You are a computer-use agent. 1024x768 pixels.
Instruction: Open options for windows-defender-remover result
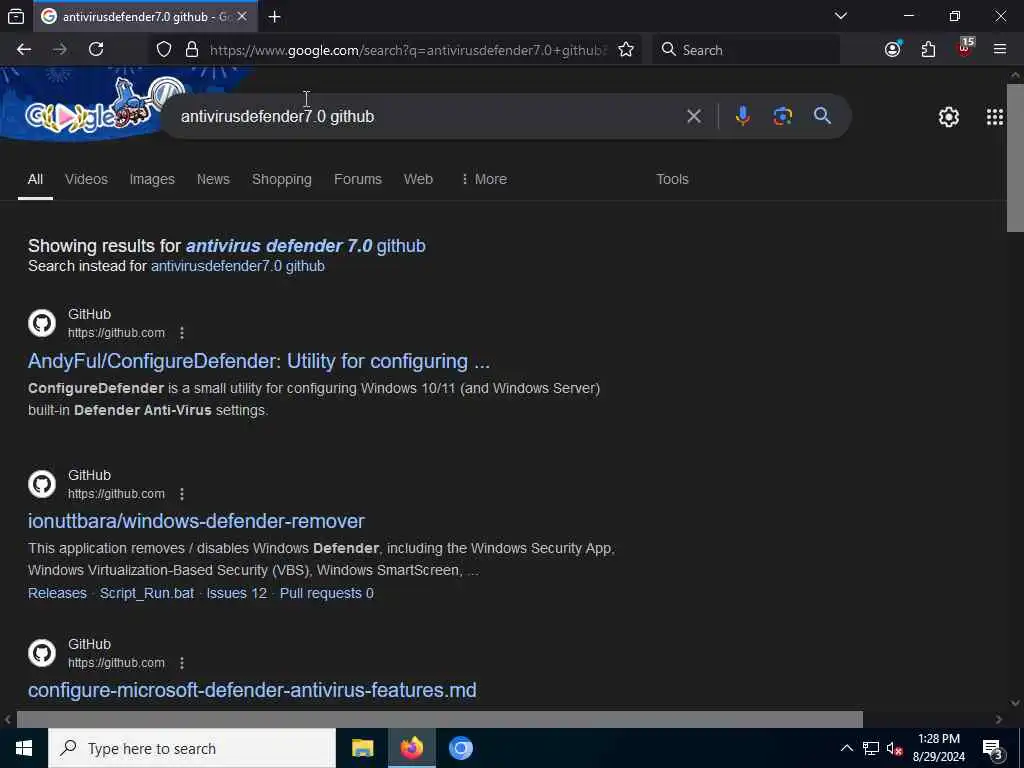coord(182,494)
